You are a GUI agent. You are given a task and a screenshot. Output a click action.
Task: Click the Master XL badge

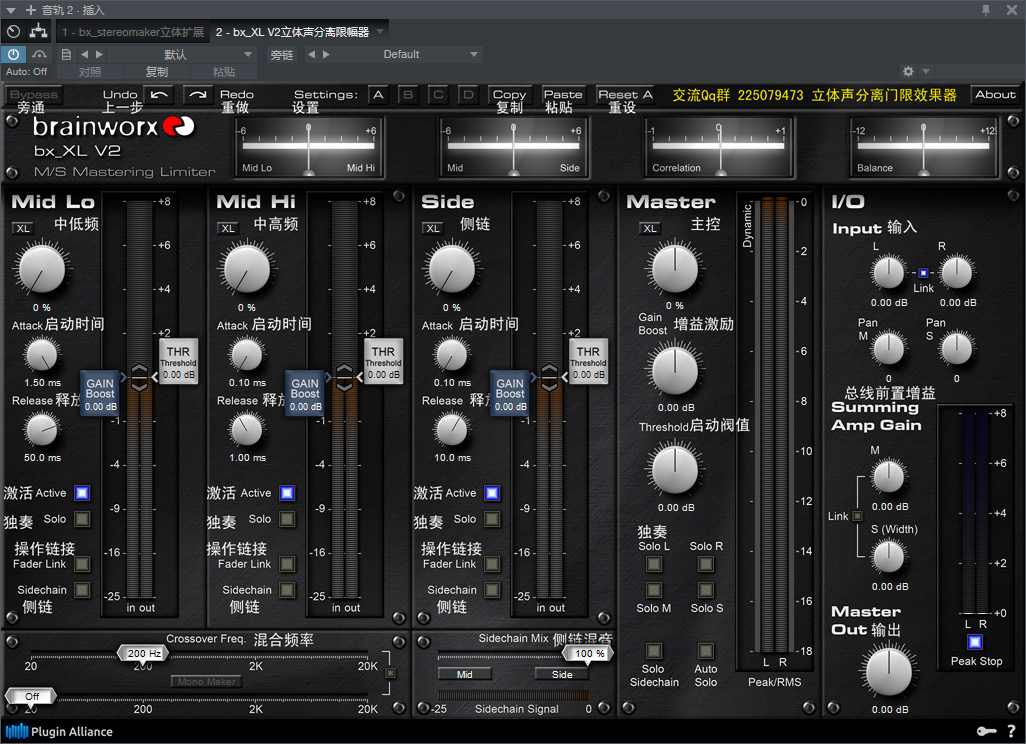tap(650, 228)
